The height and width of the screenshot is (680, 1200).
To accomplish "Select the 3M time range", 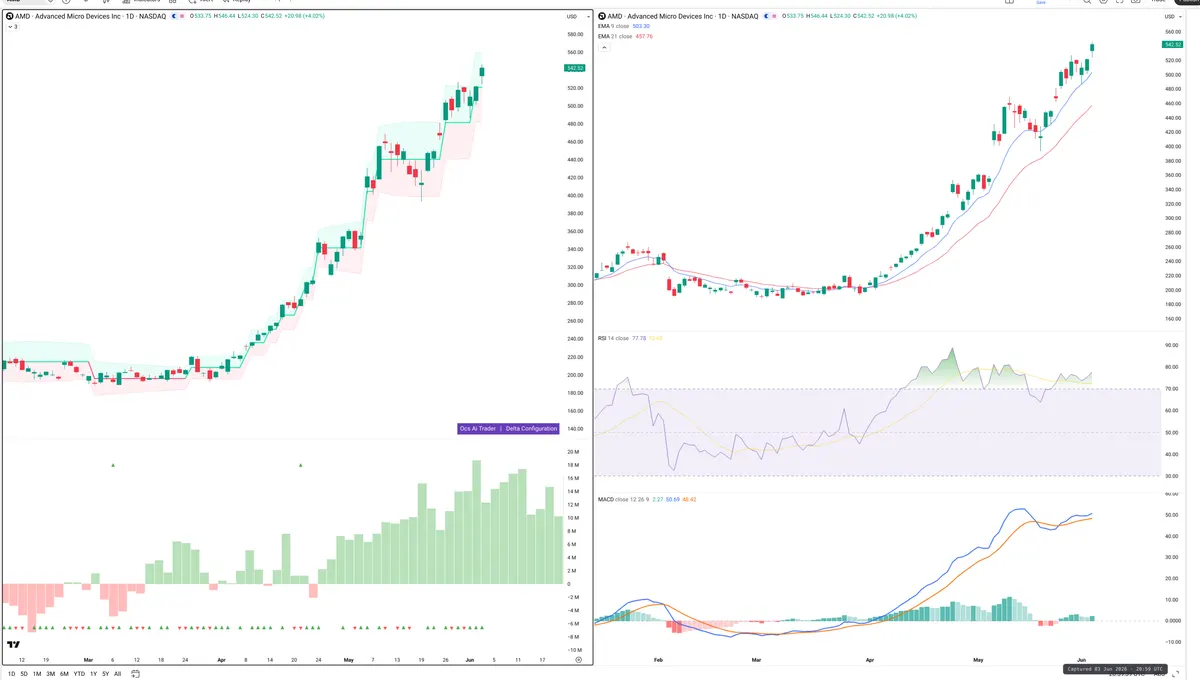I will coord(50,674).
